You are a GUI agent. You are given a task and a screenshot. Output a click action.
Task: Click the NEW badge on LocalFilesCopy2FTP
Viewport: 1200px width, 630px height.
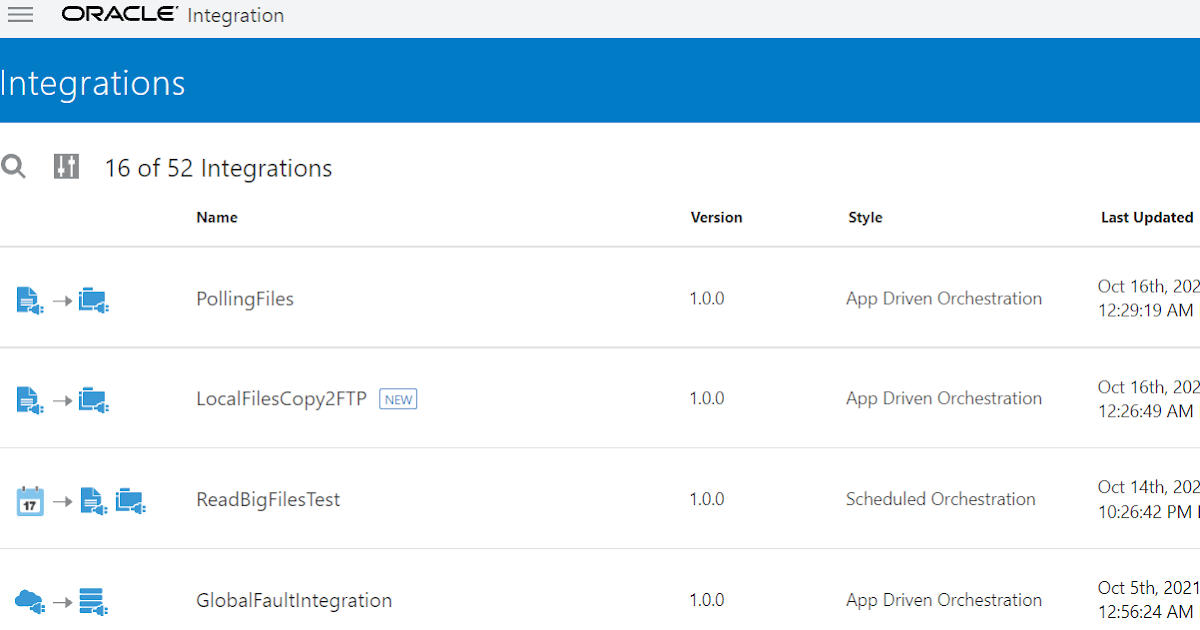(x=398, y=398)
